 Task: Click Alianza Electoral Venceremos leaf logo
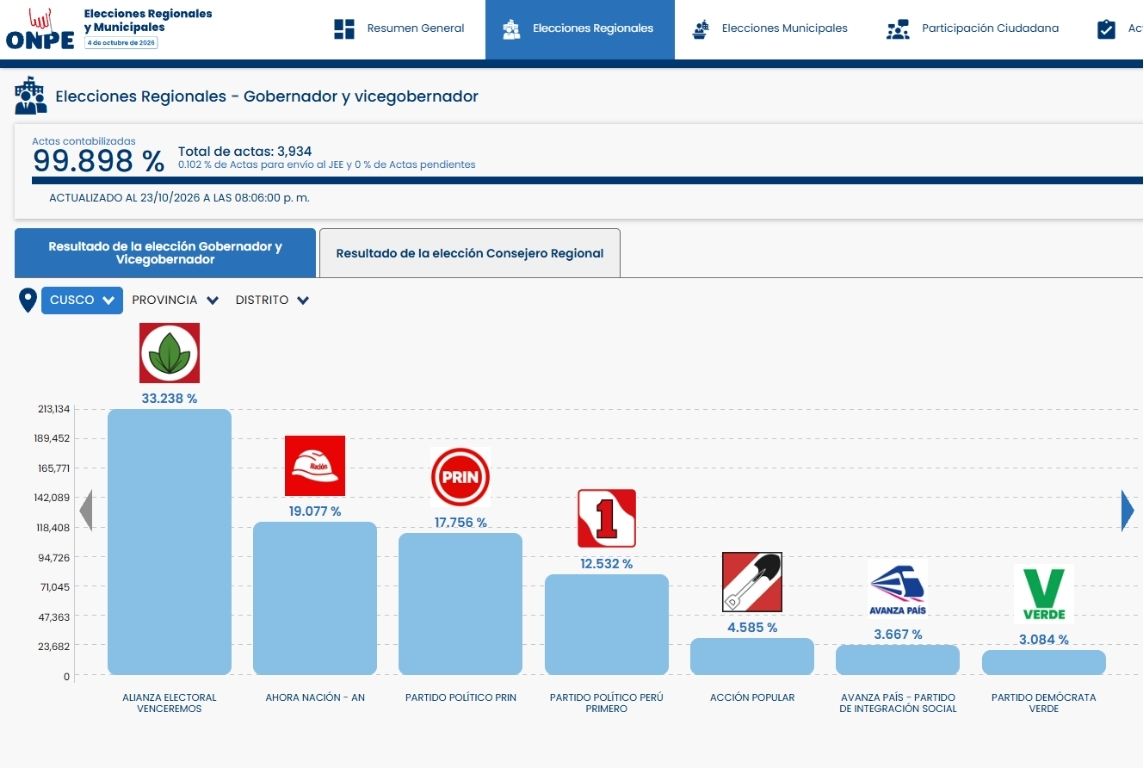[x=169, y=353]
